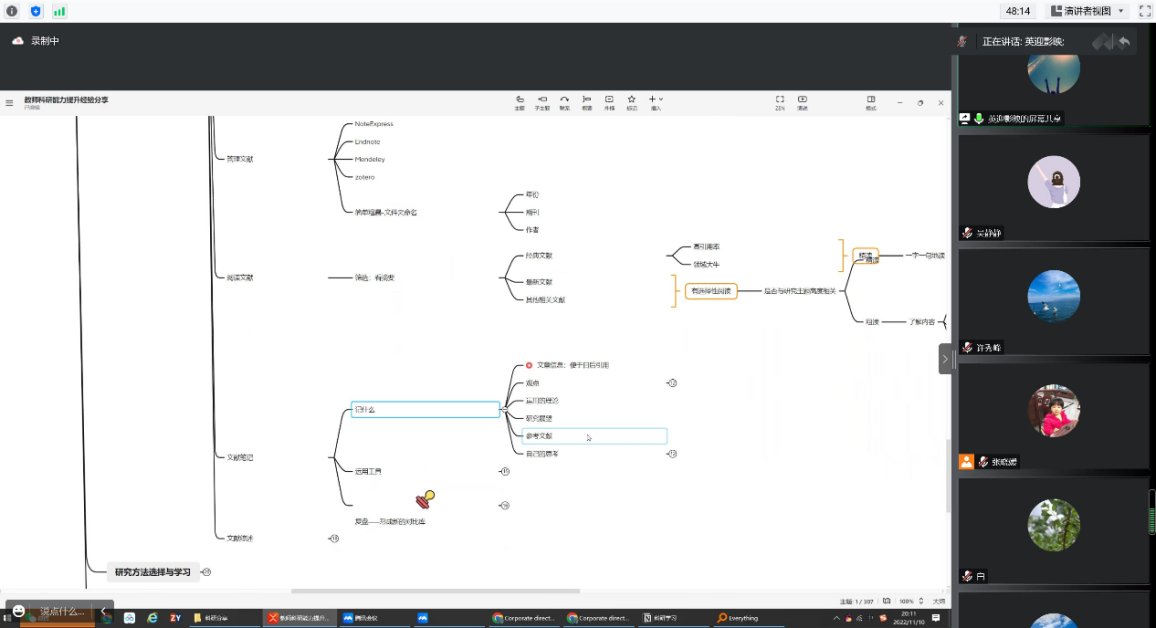The height and width of the screenshot is (628, 1156).
Task: Expand the 研究方法选择与学习 collapsed branch
Action: (x=206, y=572)
